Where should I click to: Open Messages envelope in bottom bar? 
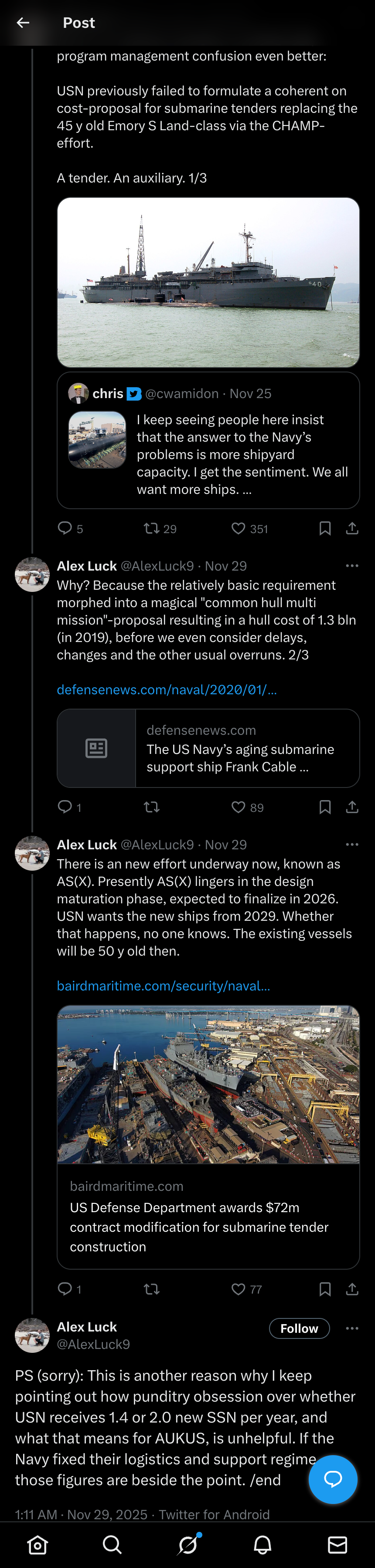[x=337, y=1544]
